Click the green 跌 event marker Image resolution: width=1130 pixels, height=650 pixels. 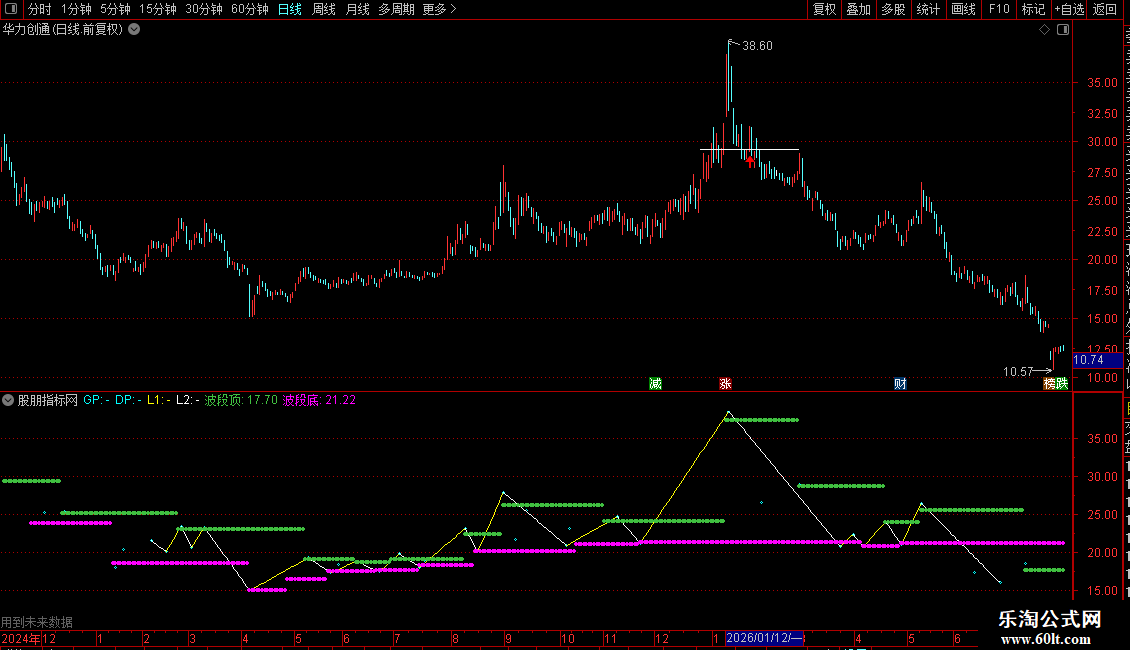pos(1062,384)
